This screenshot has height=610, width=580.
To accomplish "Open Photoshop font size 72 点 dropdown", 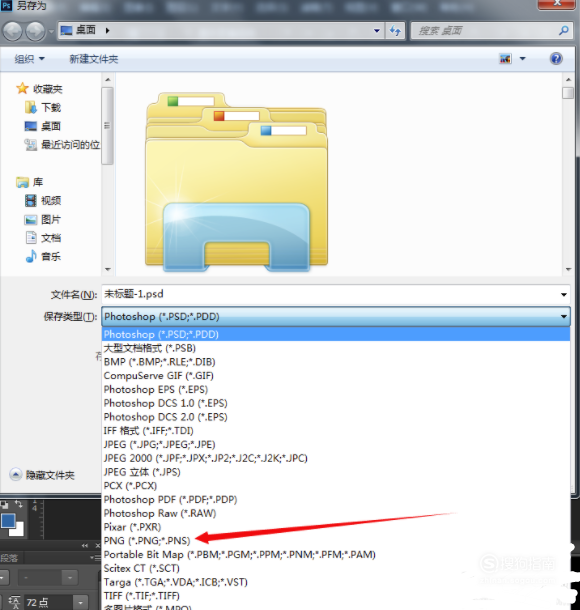I will click(81, 603).
